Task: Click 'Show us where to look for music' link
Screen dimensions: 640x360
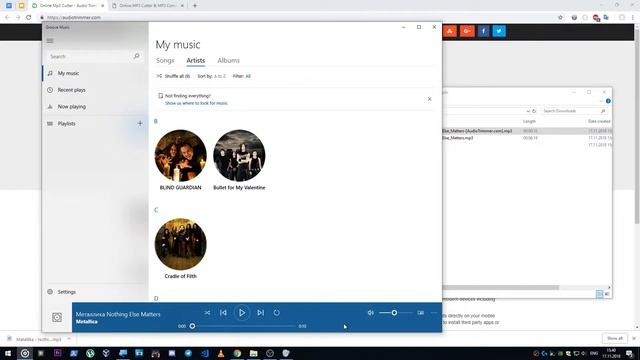Action: coord(196,103)
